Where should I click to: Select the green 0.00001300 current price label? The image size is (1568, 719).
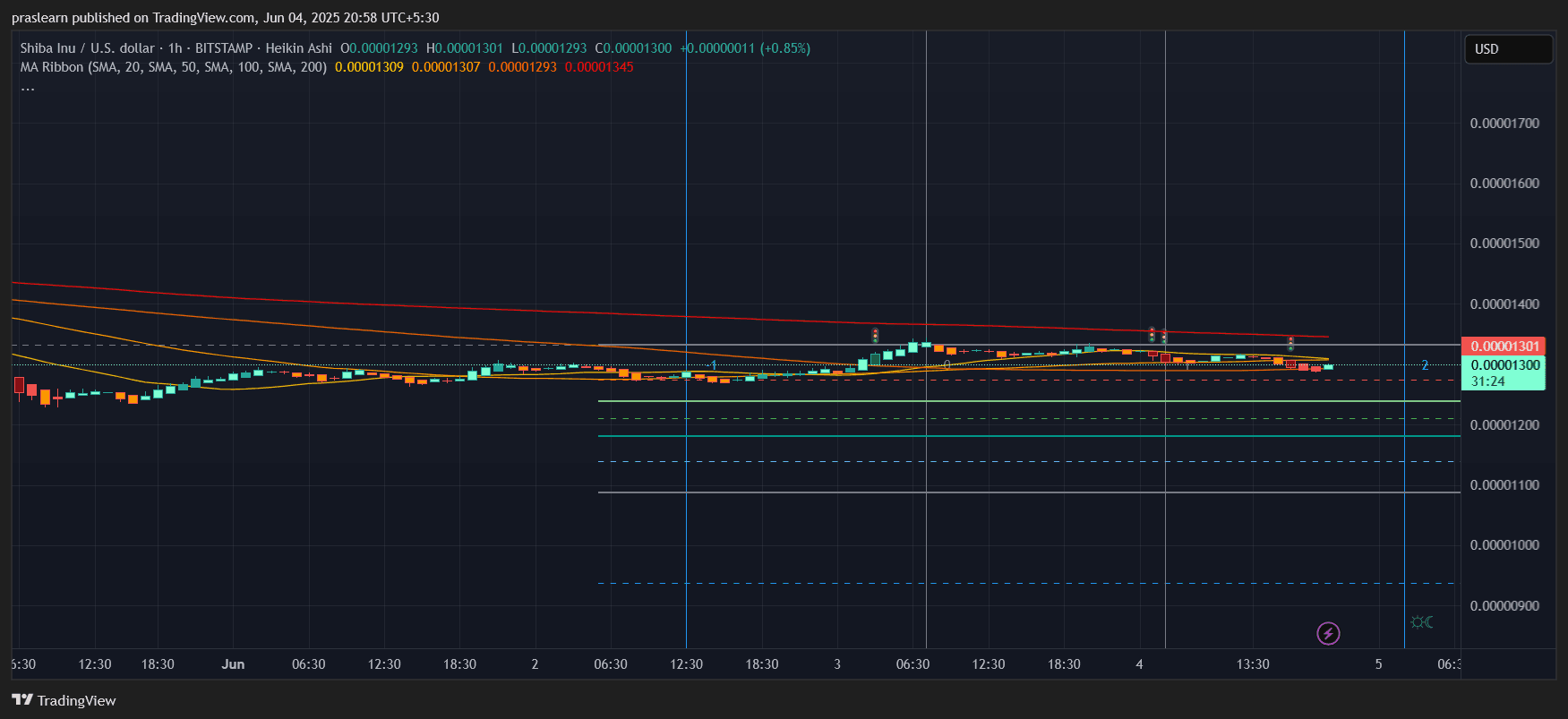1504,365
